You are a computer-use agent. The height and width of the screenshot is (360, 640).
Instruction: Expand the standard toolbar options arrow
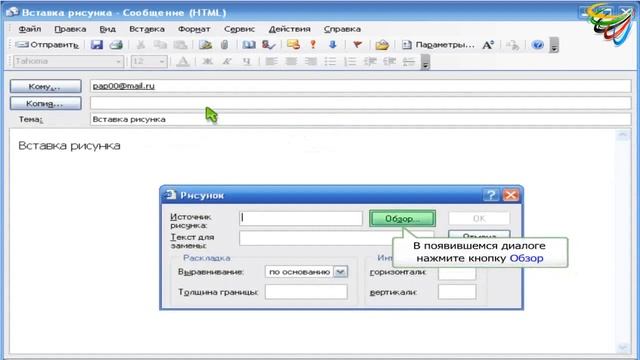[x=554, y=45]
